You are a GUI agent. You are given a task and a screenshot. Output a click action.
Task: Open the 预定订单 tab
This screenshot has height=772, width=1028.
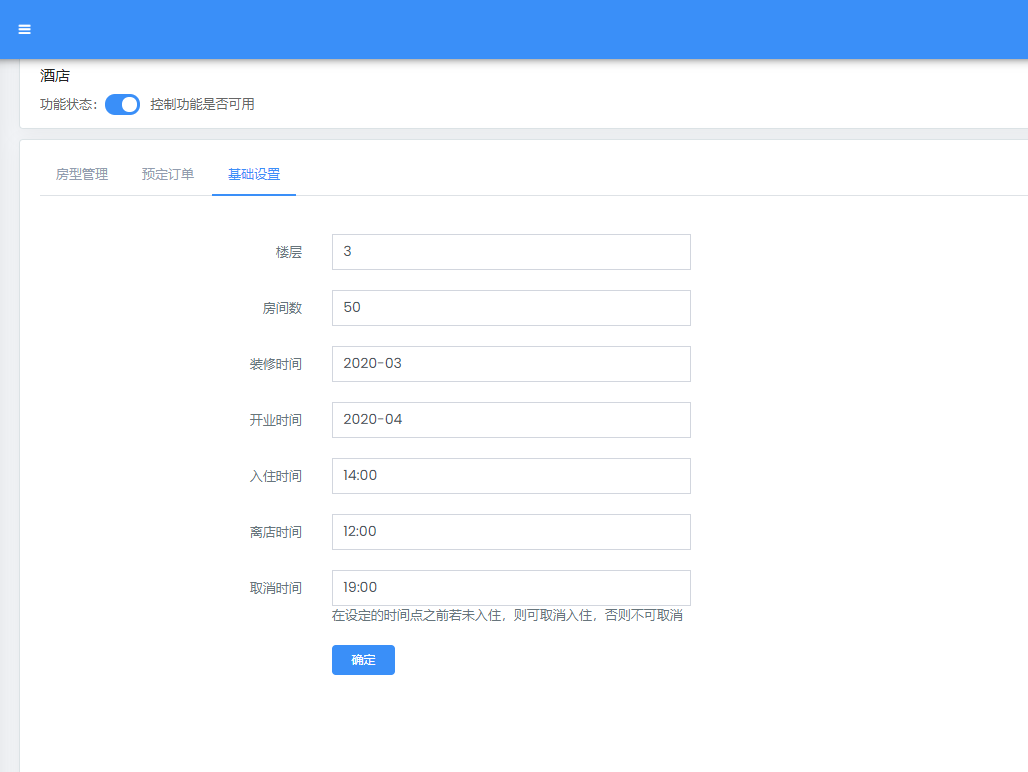[168, 174]
